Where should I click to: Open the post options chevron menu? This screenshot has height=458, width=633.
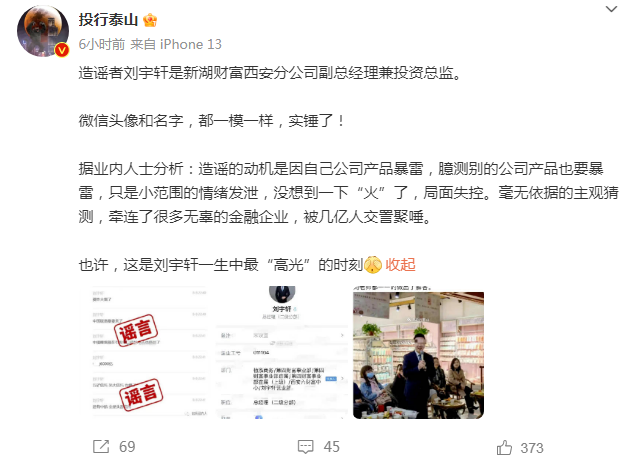click(x=612, y=9)
